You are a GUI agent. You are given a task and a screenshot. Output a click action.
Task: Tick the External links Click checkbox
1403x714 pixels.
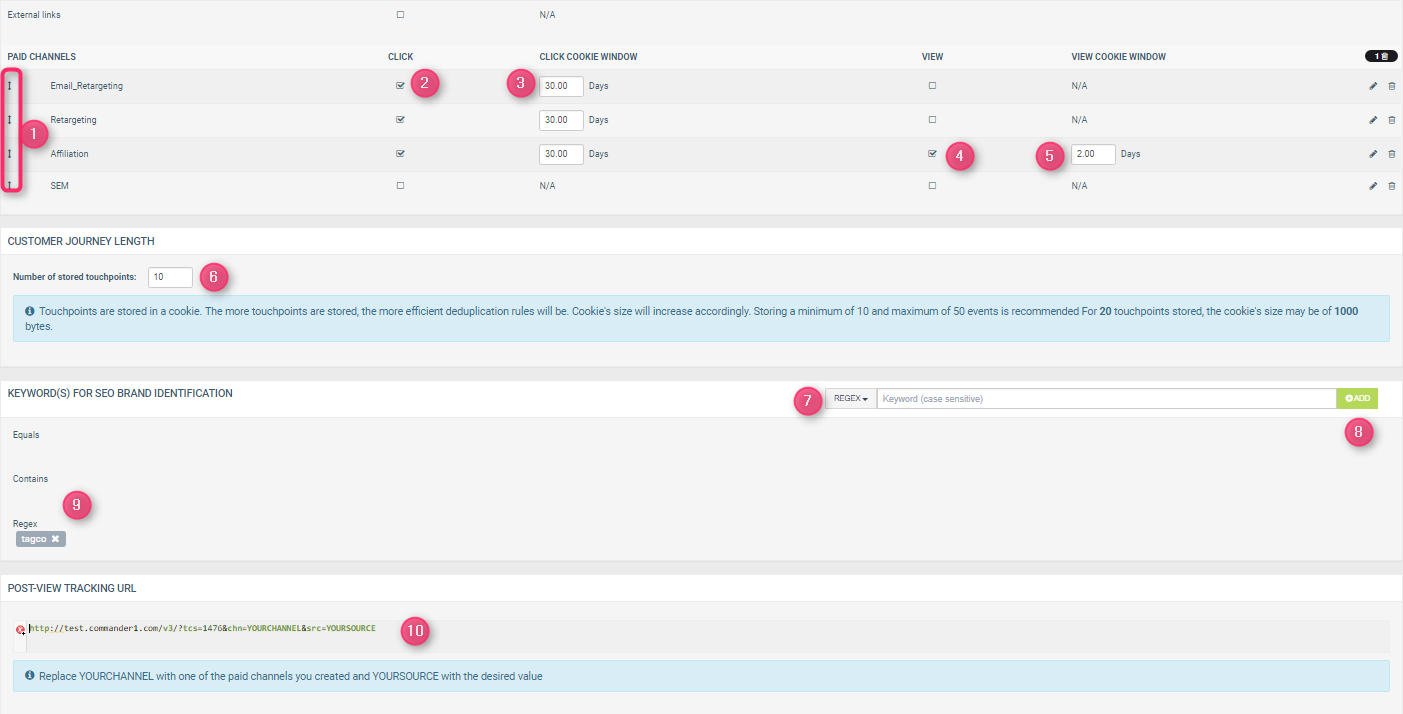pos(401,15)
